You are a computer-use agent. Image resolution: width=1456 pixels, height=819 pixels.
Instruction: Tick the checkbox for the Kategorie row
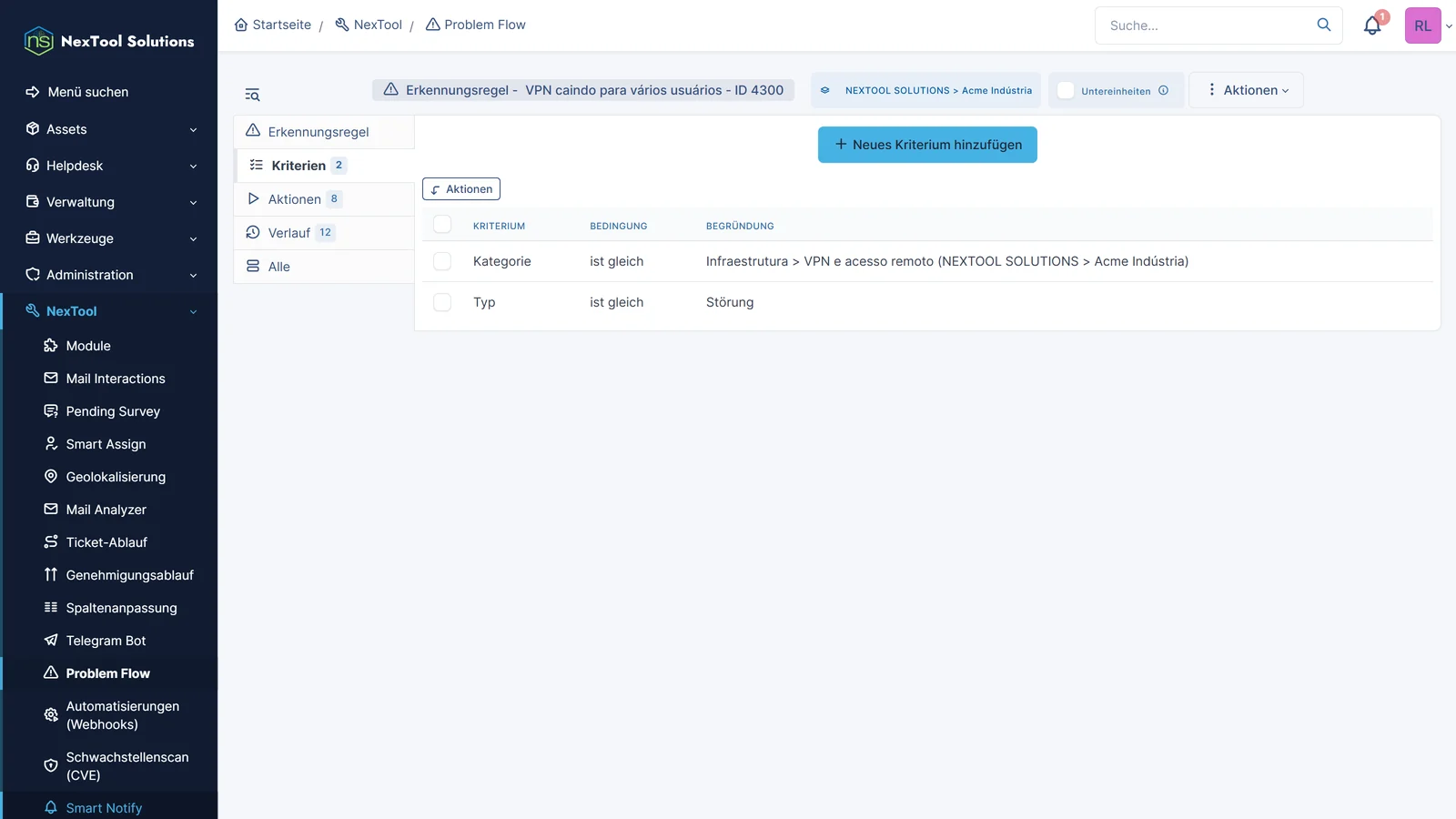pyautogui.click(x=442, y=261)
